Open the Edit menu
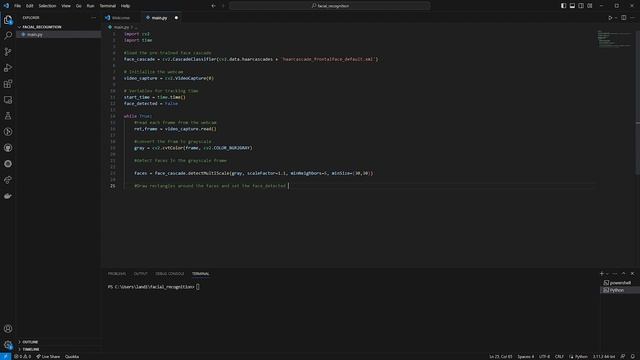The image size is (640, 360). (30, 6)
